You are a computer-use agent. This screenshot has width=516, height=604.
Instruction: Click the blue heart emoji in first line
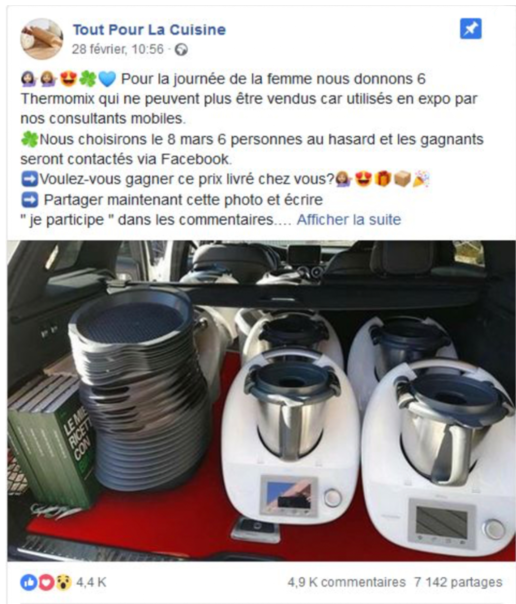[107, 79]
